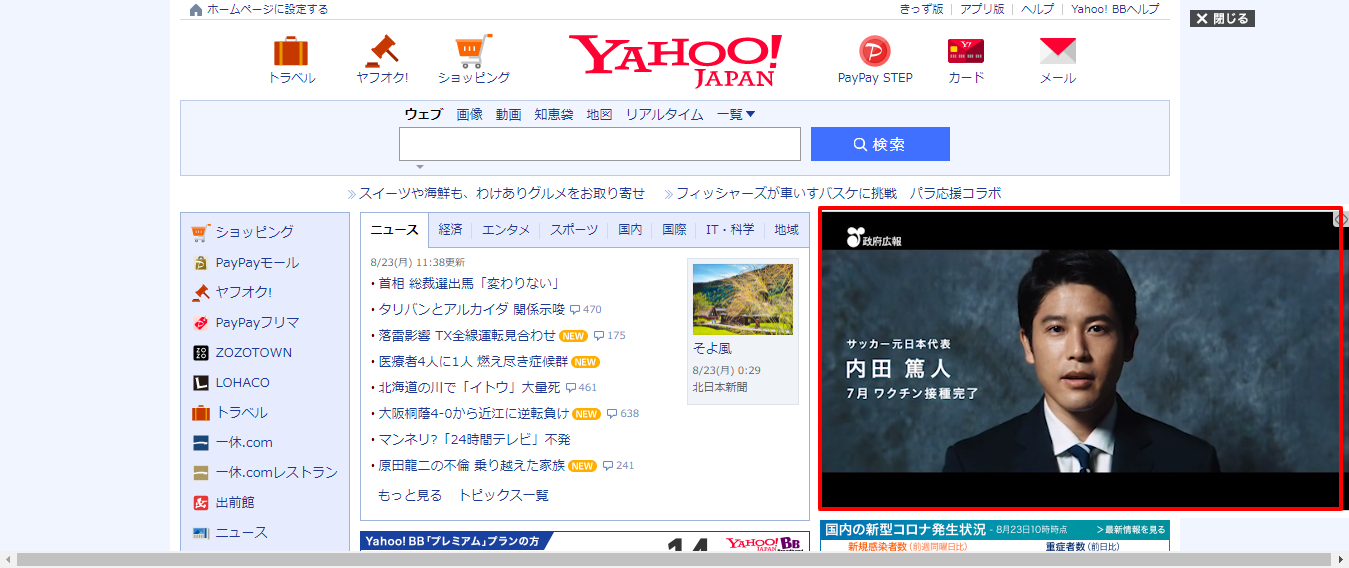Click the もっと見る link
Image resolution: width=1349 pixels, height=568 pixels.
click(x=410, y=496)
